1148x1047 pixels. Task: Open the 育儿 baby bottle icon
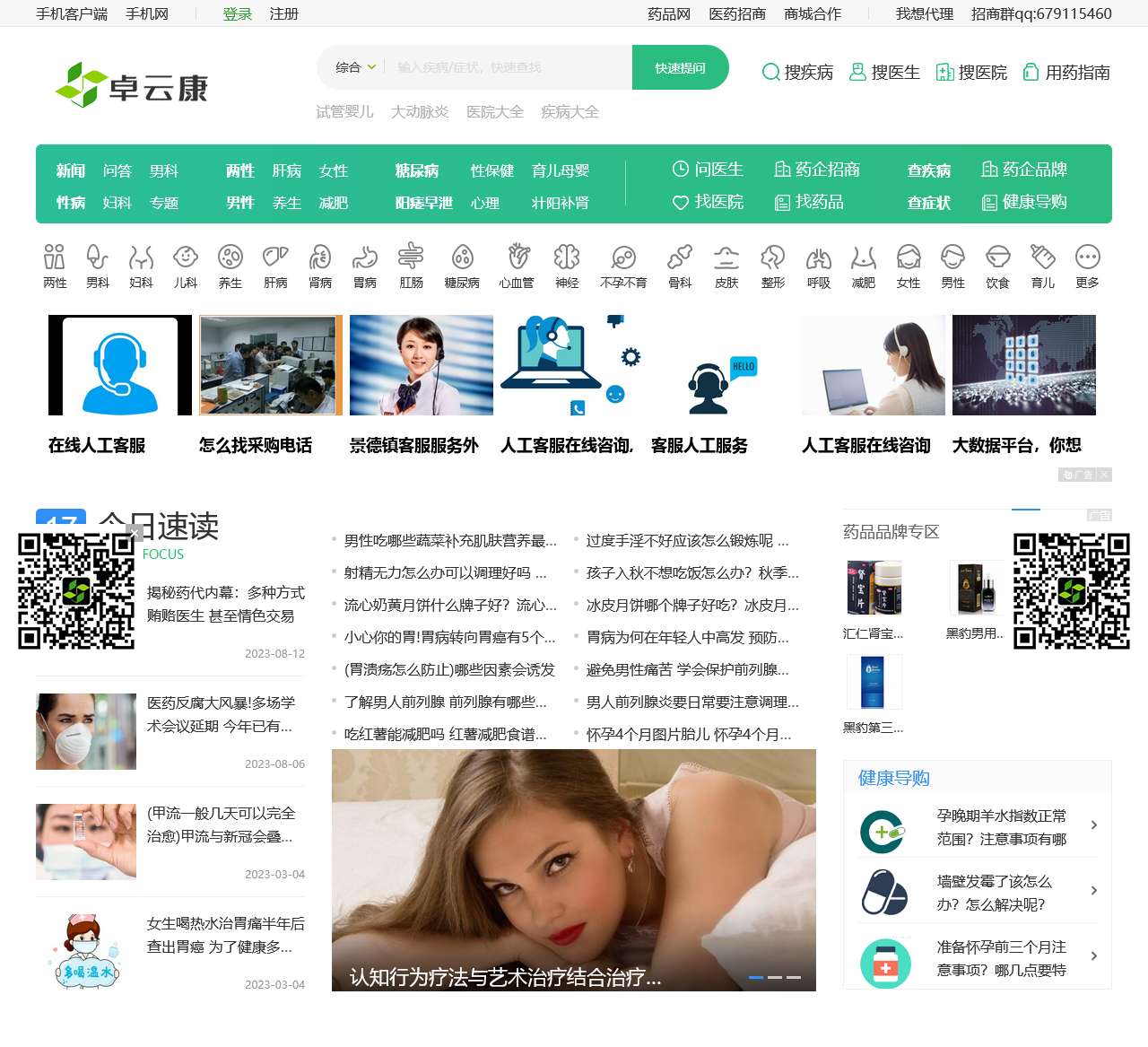pyautogui.click(x=1043, y=257)
